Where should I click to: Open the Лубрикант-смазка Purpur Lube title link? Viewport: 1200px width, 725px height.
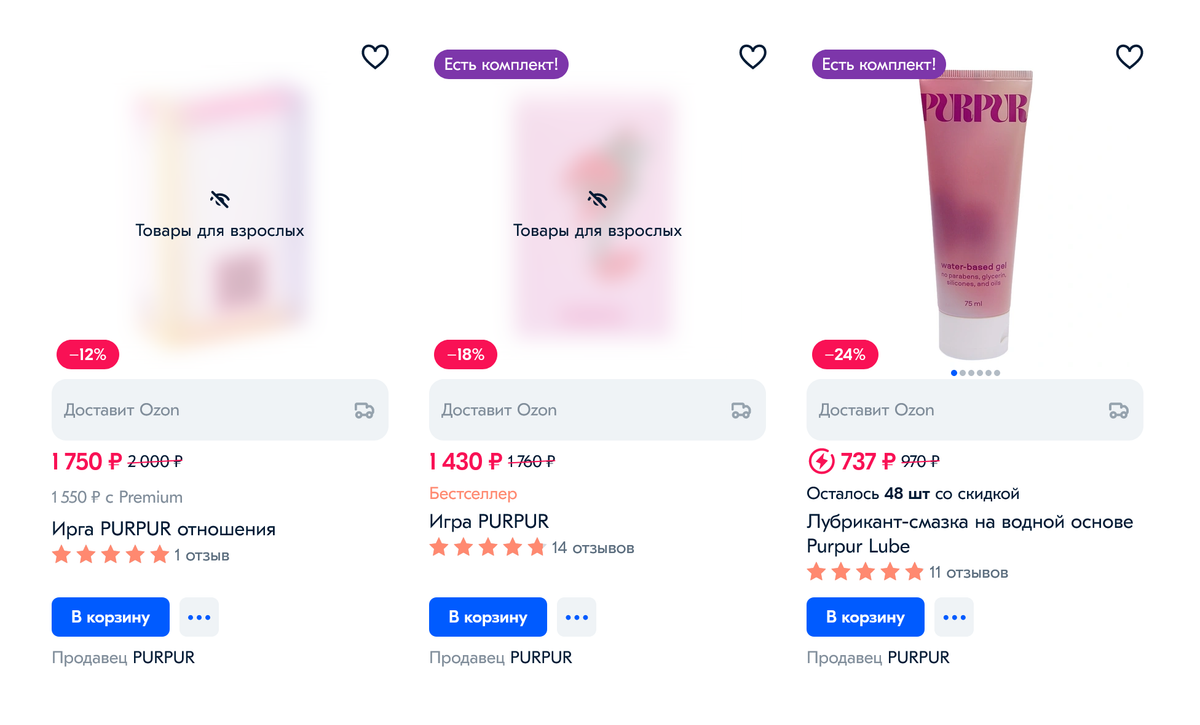(969, 534)
